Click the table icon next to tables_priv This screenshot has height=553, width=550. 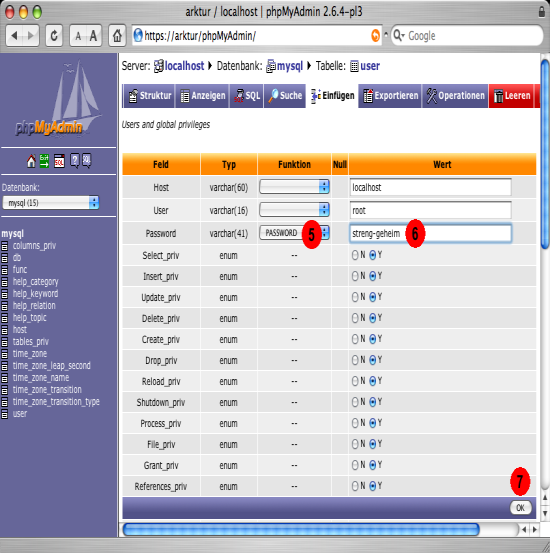(x=5, y=342)
